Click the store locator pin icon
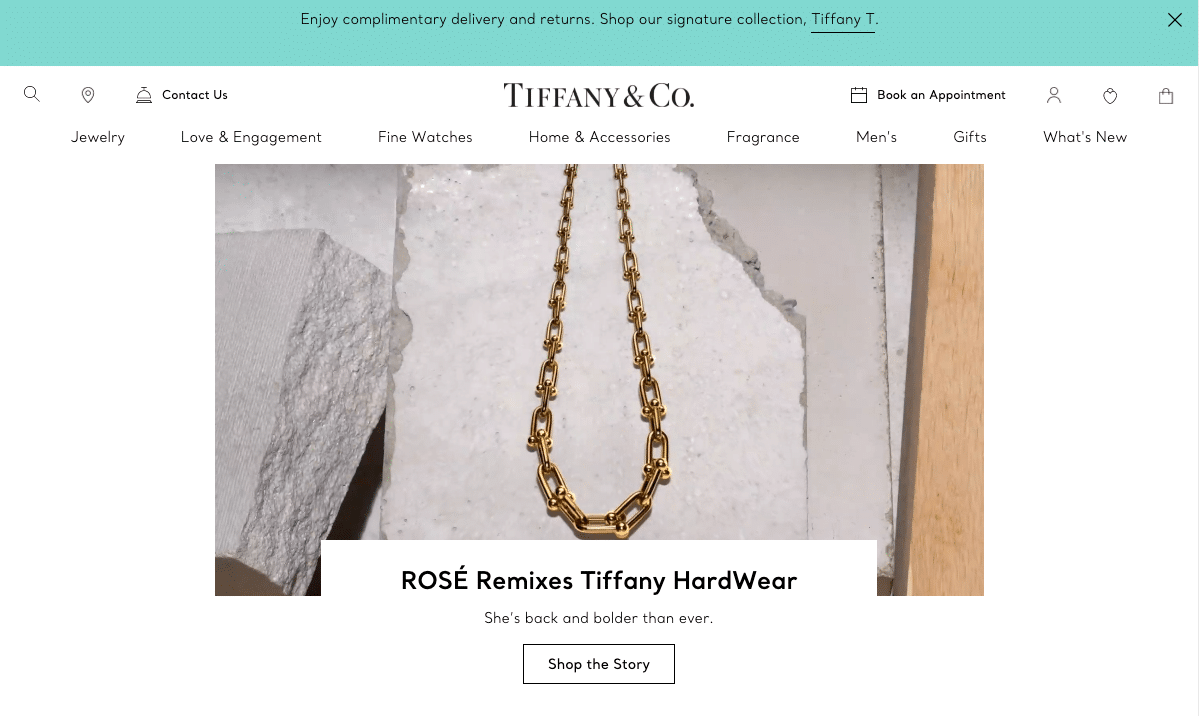This screenshot has height=716, width=1199. (x=88, y=95)
